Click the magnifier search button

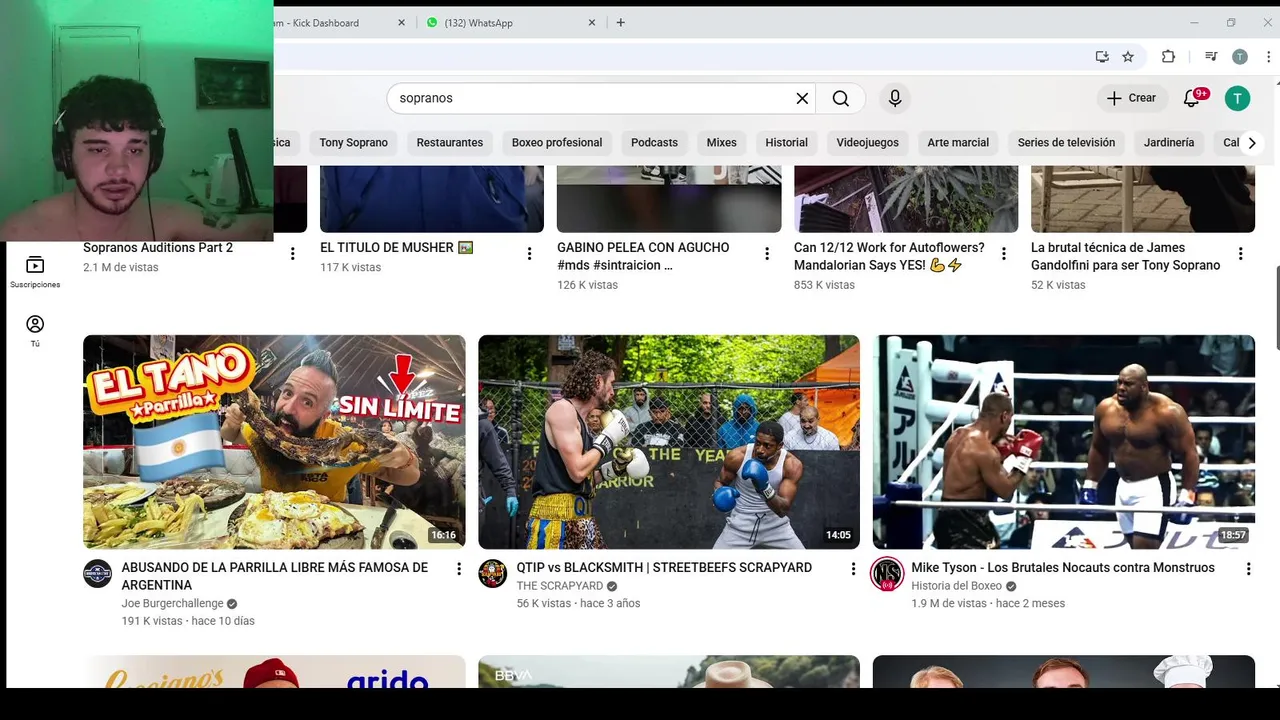tap(841, 98)
